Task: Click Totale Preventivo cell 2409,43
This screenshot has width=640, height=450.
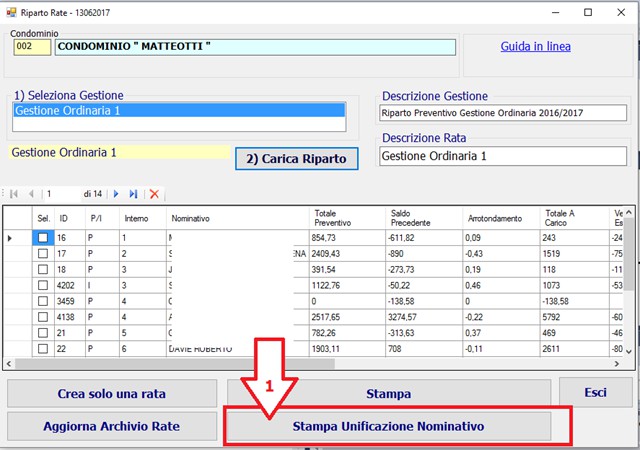Action: (x=347, y=254)
